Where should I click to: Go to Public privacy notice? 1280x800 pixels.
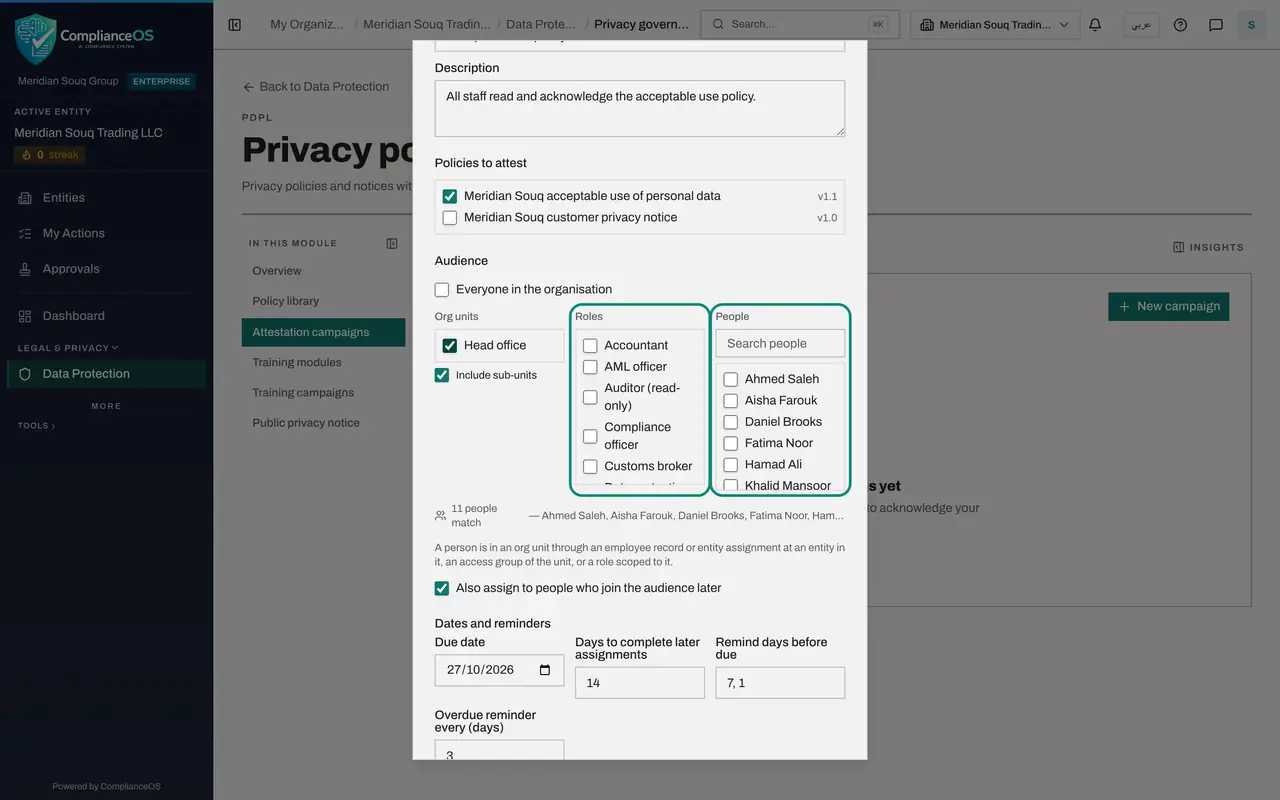click(x=323, y=423)
